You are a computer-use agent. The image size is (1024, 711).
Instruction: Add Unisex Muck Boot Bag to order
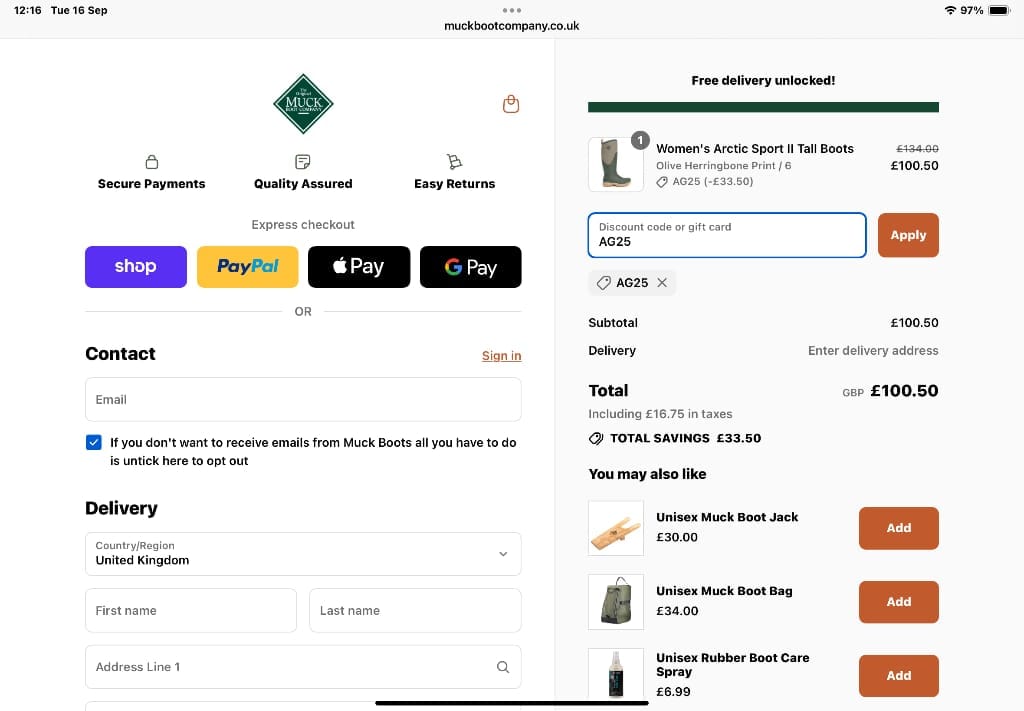pyautogui.click(x=899, y=602)
